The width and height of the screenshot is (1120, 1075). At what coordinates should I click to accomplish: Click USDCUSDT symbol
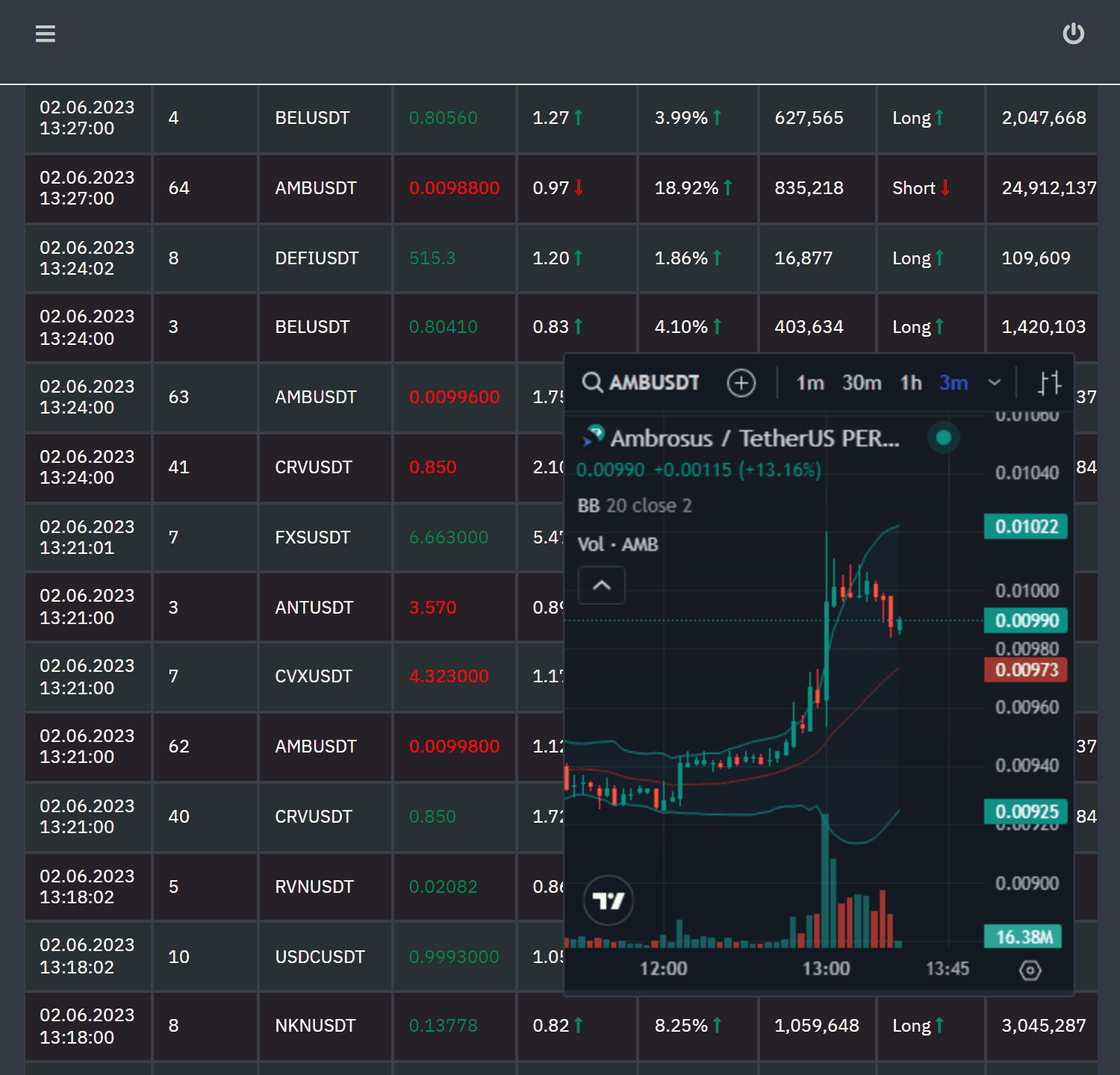(x=320, y=957)
